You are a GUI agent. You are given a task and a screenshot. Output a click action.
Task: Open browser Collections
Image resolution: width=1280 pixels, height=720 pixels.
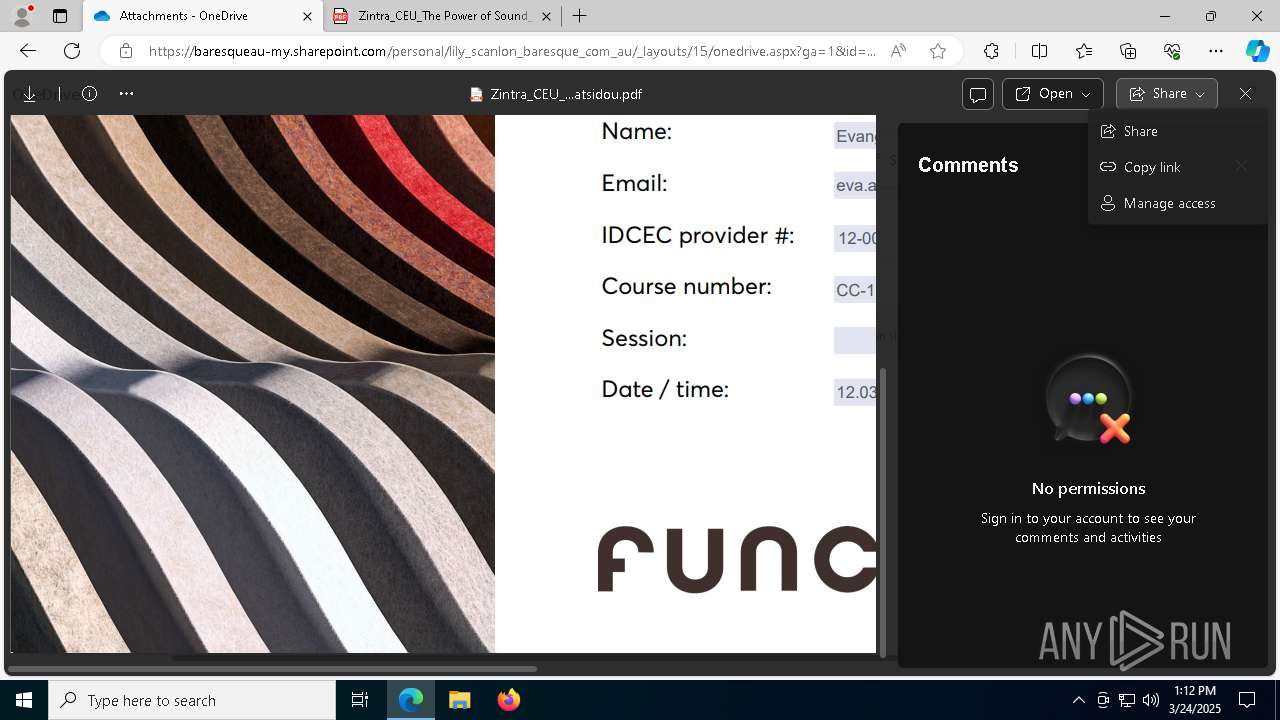(x=1128, y=51)
